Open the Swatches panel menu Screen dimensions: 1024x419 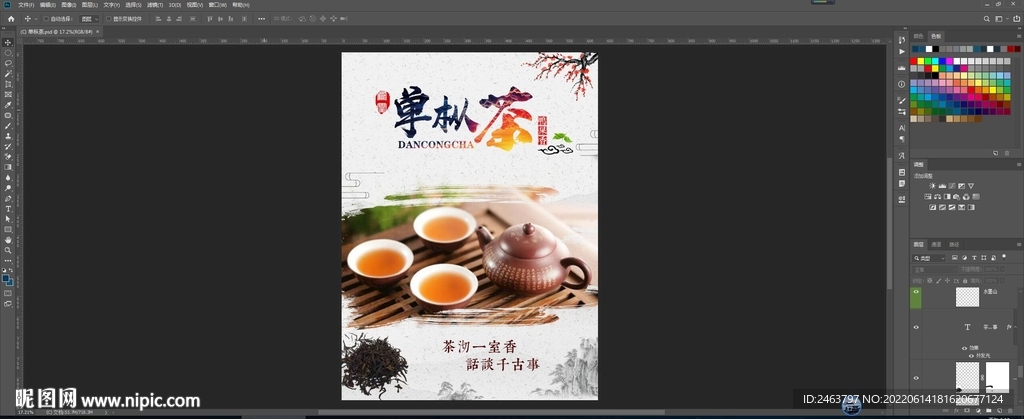tap(1019, 36)
